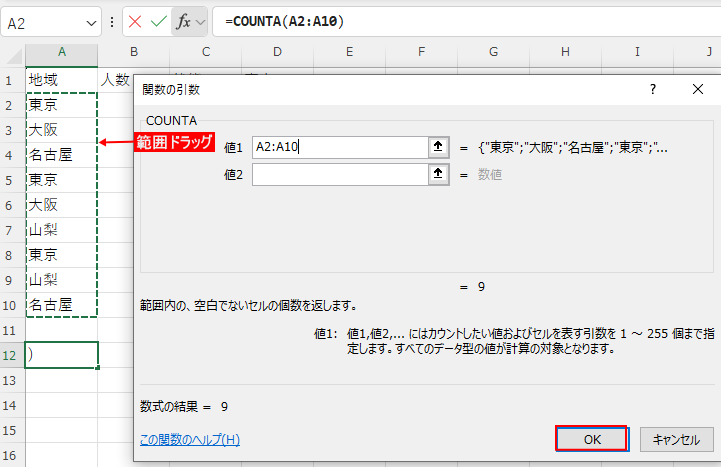Click cell A8 containing 東京
The image size is (721, 467).
click(62, 255)
